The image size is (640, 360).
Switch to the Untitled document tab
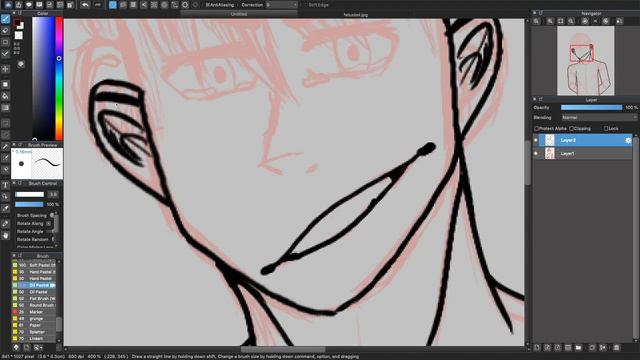(x=239, y=14)
